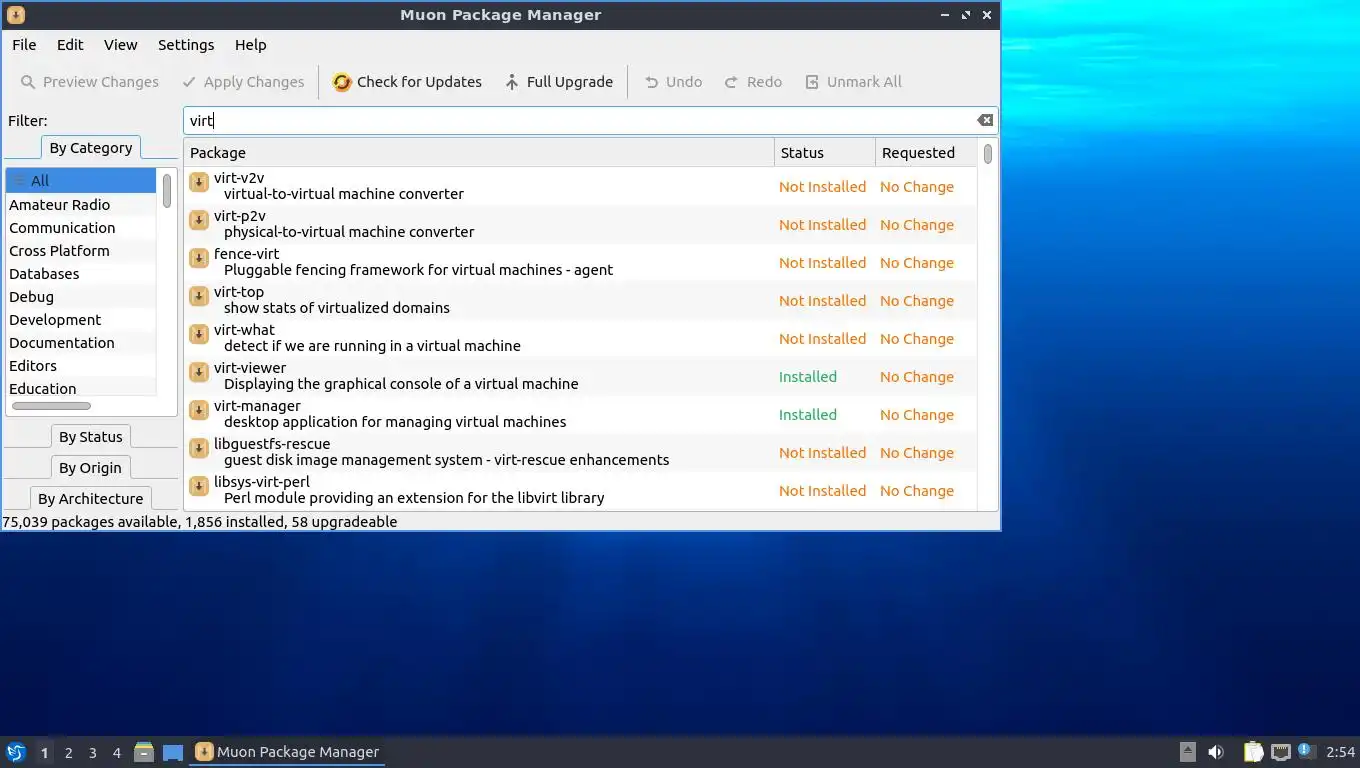Image resolution: width=1360 pixels, height=768 pixels.
Task: Click the Check for Updates refresh icon
Action: click(342, 82)
